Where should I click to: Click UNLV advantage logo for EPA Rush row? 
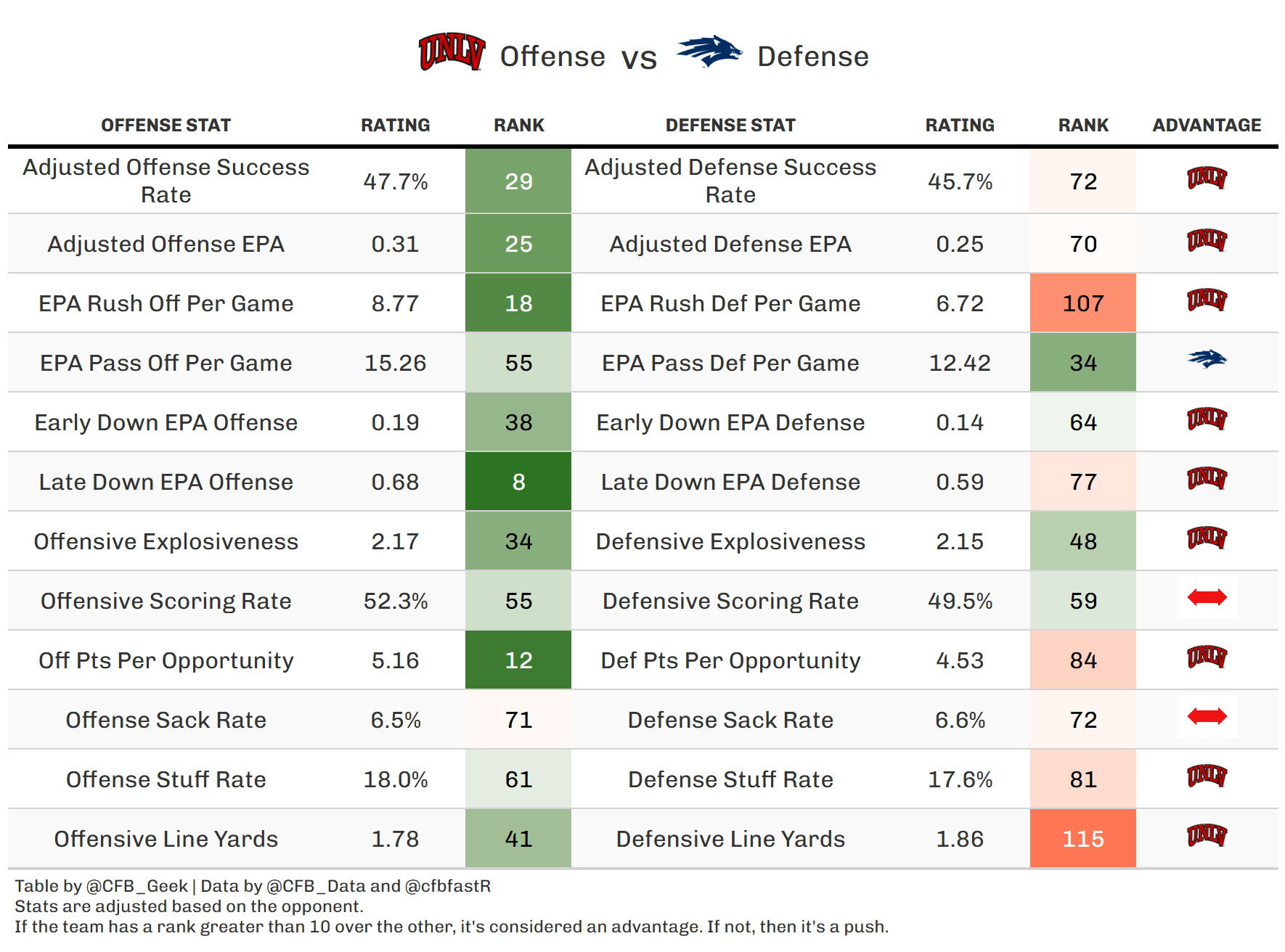pyautogui.click(x=1207, y=300)
